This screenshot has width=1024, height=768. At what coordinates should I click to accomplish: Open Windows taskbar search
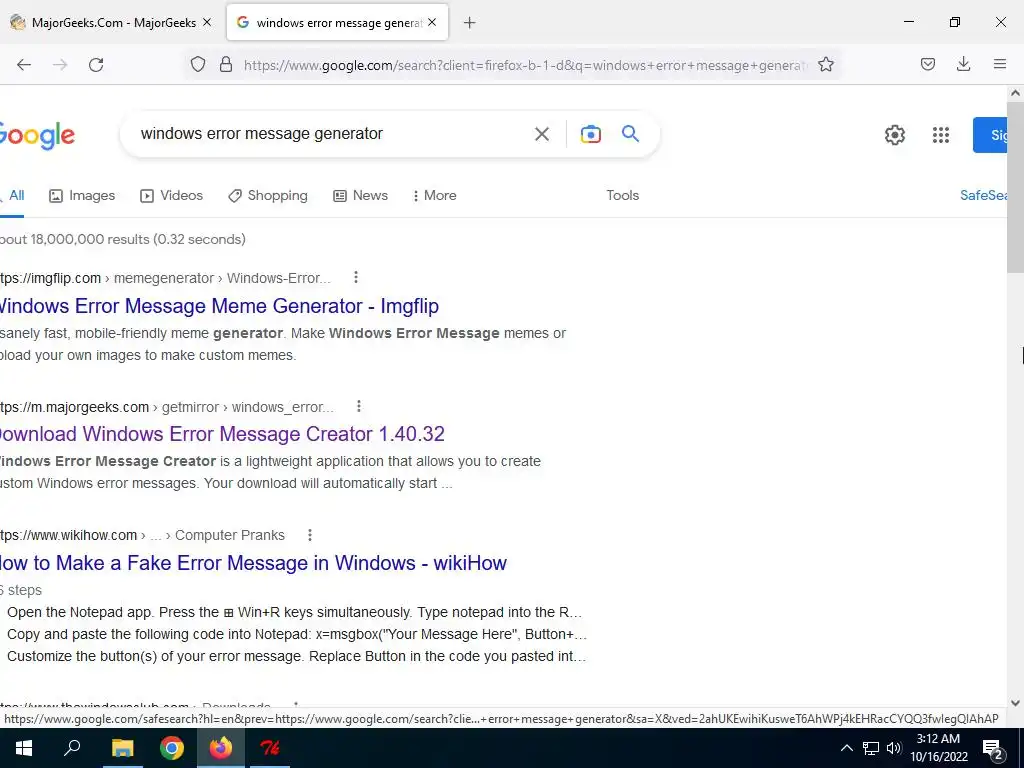[72, 748]
